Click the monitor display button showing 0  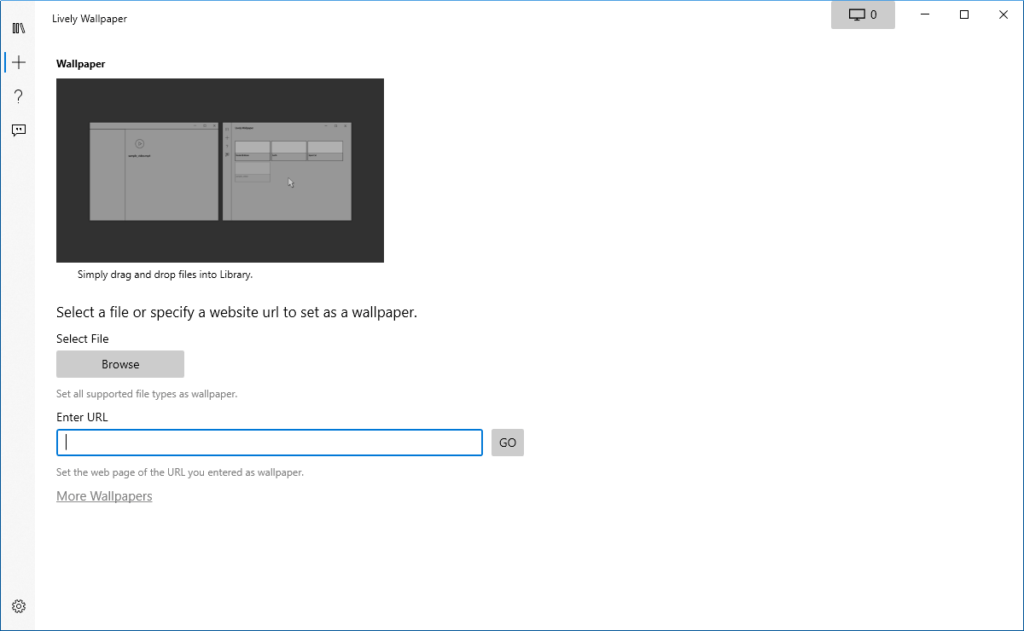tap(862, 15)
